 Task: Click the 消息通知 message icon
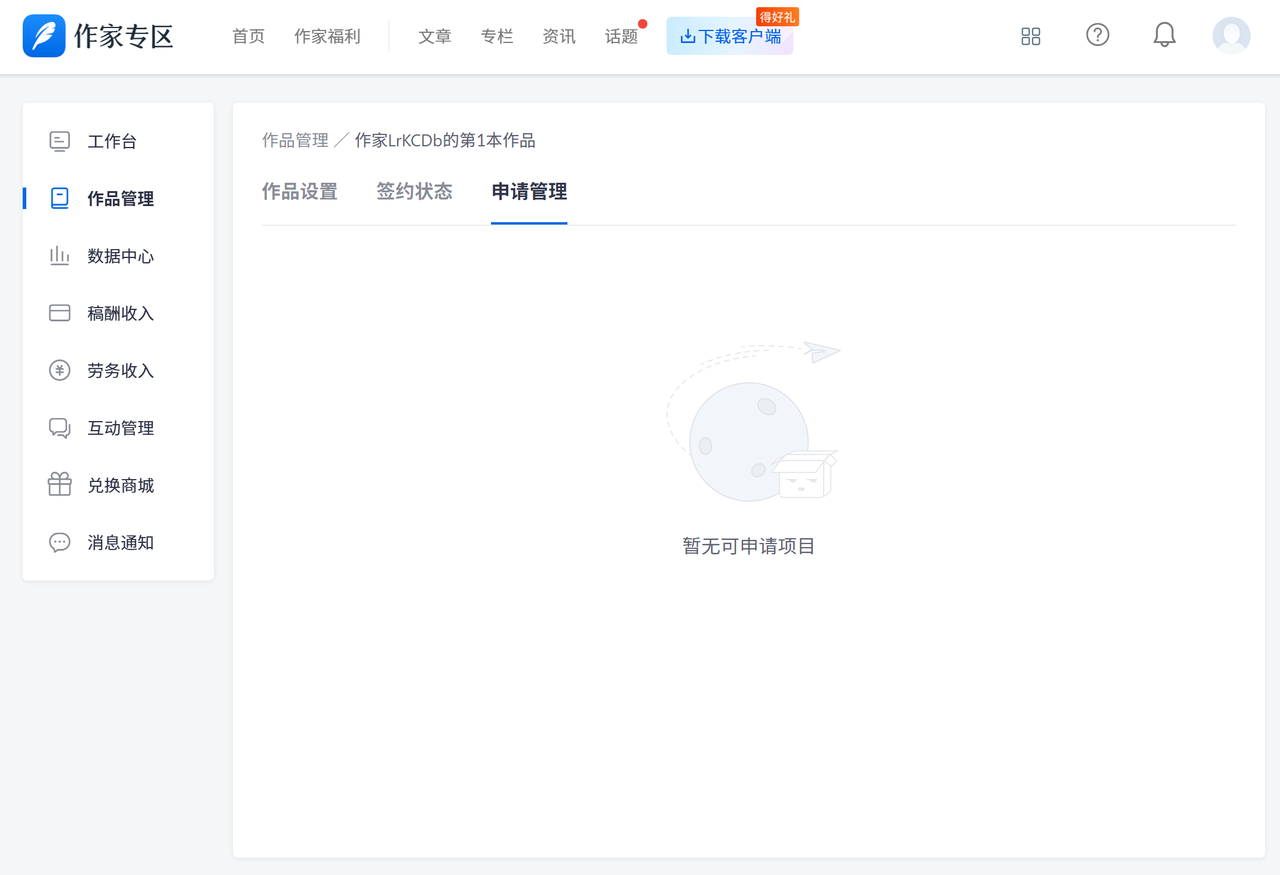point(60,543)
